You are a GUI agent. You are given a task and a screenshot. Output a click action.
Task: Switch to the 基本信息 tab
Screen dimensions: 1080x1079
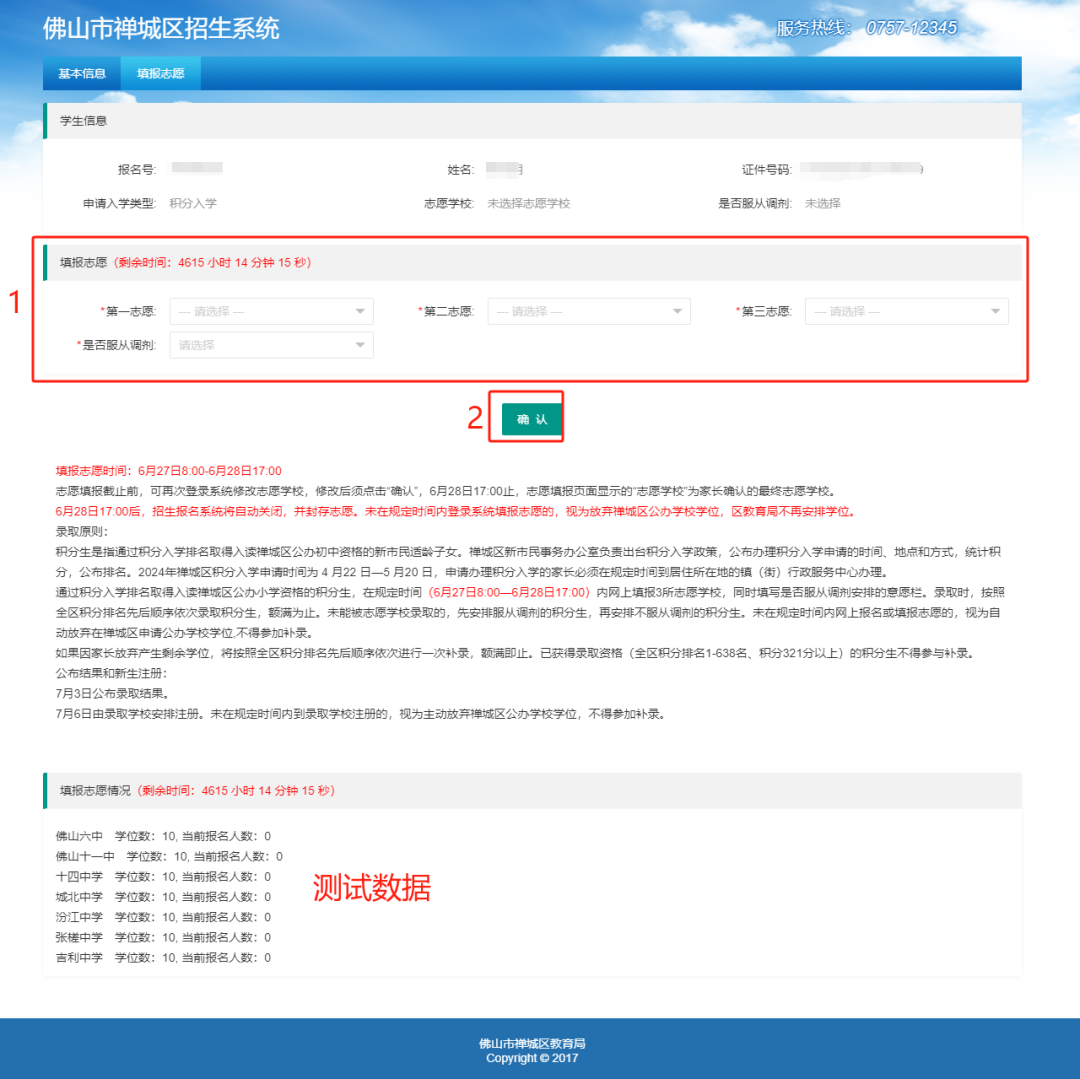(x=82, y=73)
